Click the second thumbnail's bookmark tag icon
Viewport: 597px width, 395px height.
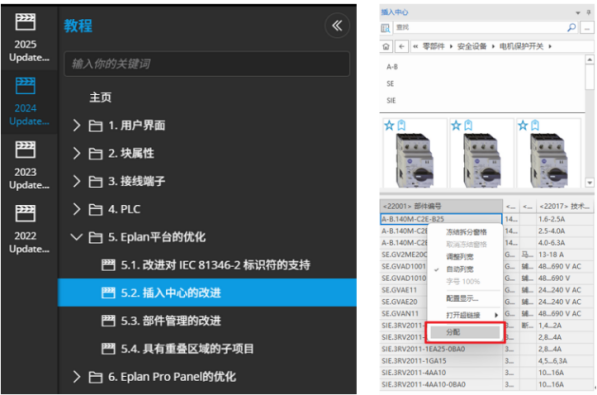point(468,125)
